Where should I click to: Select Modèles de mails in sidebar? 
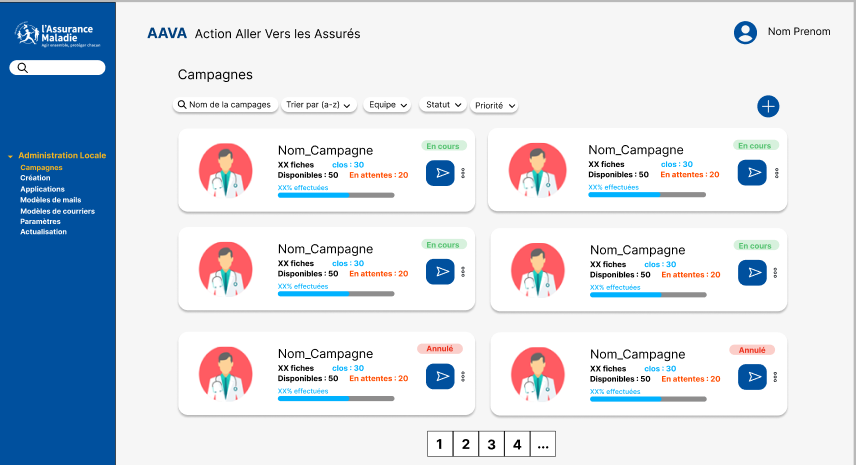[x=51, y=200]
